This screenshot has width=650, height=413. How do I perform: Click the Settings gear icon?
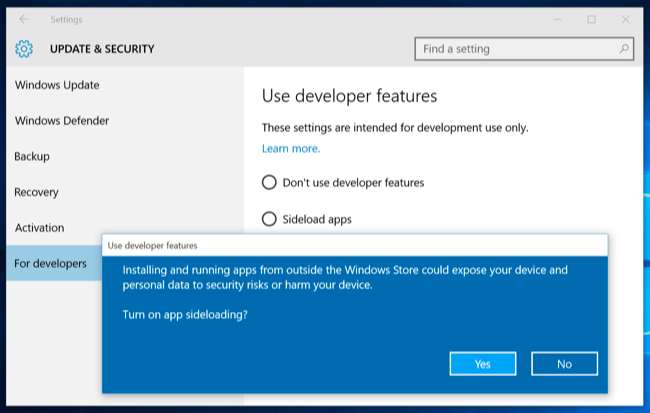coord(24,49)
